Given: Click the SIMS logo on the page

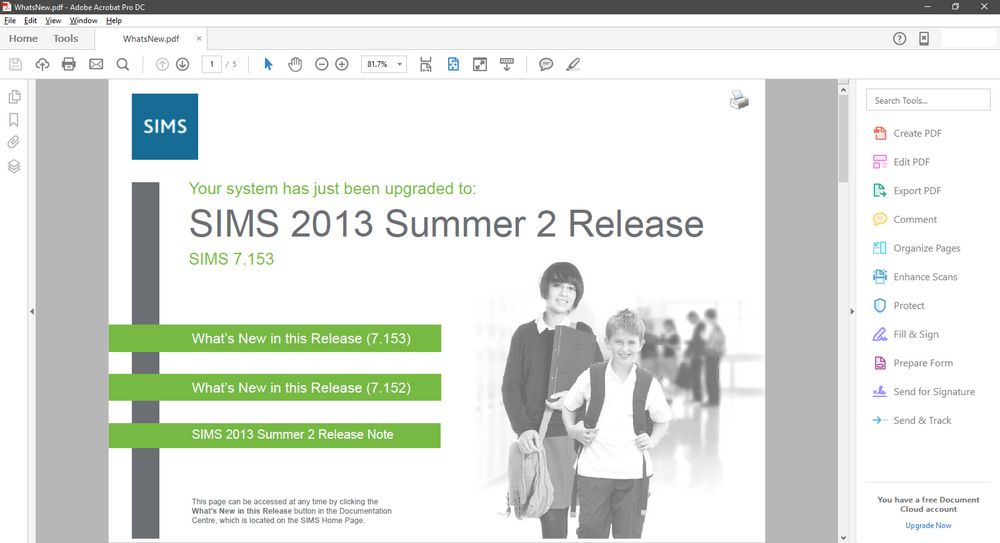Looking at the screenshot, I should (165, 126).
